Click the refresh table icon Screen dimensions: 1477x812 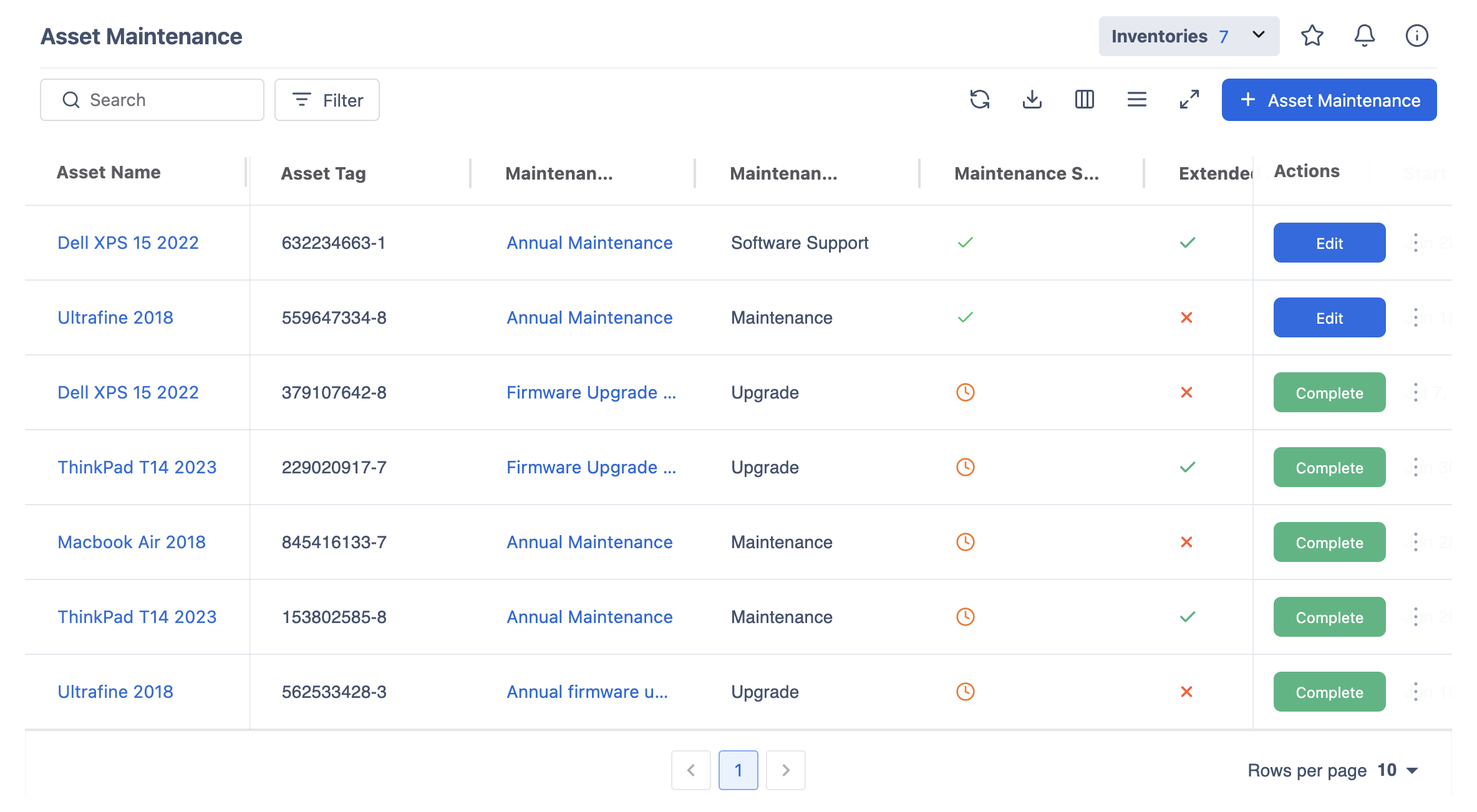980,100
